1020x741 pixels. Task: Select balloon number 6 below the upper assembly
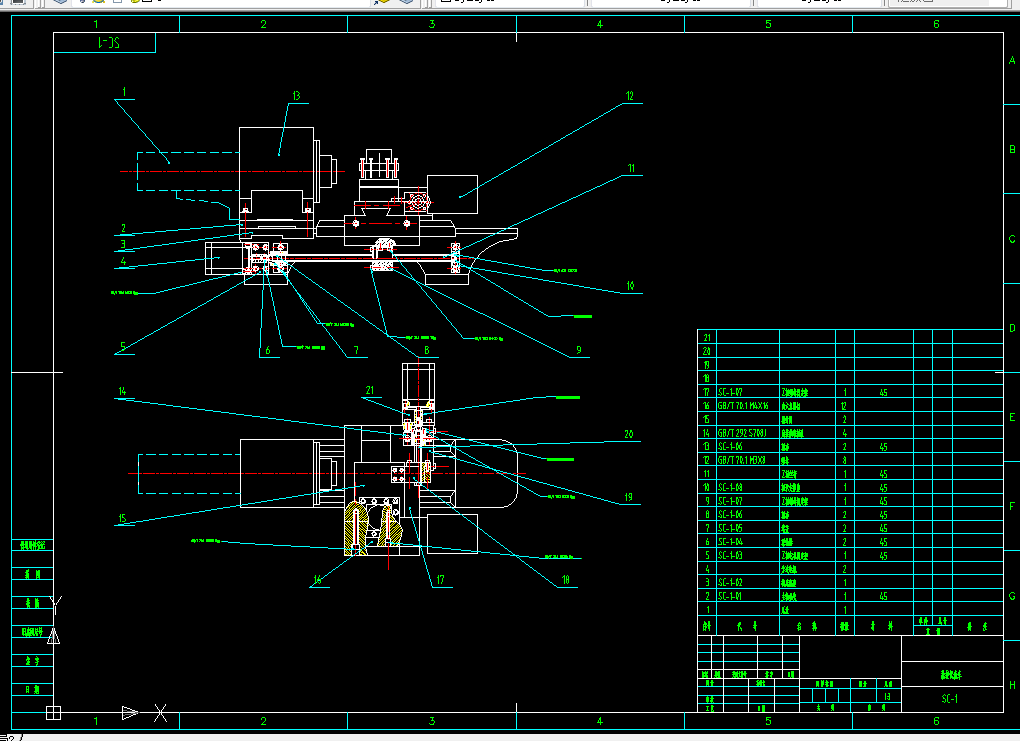[267, 350]
